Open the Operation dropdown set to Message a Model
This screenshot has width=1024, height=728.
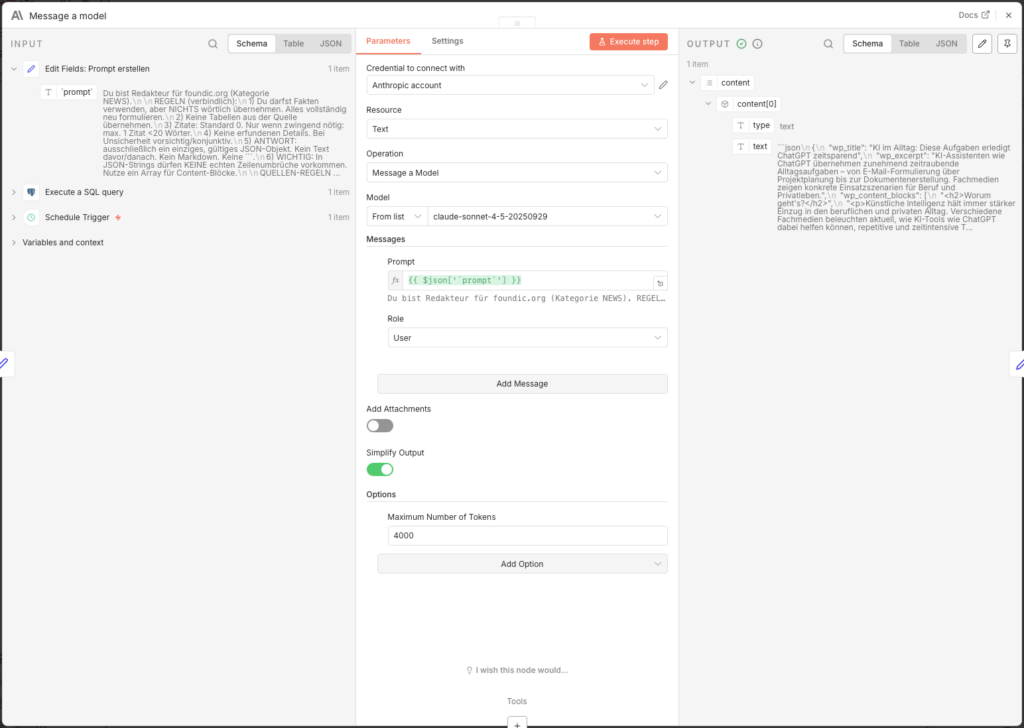point(516,173)
